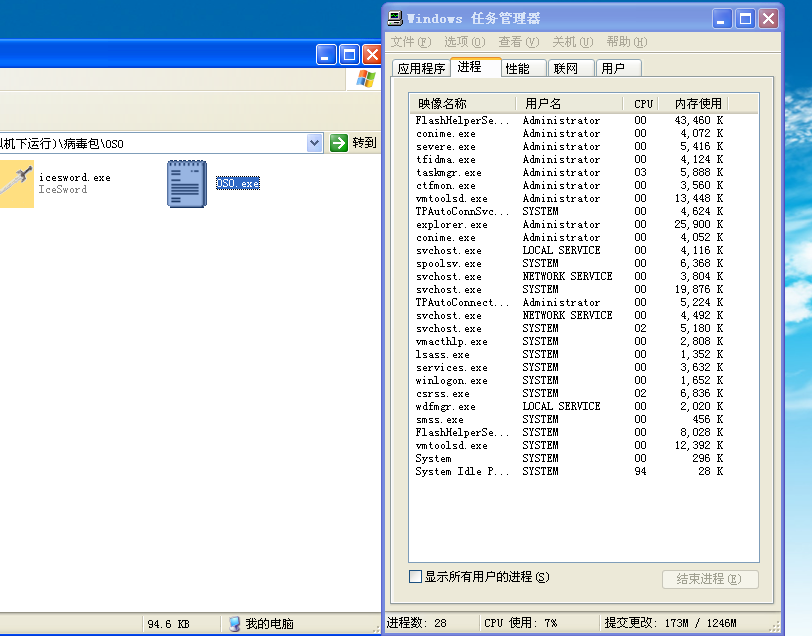
Task: Sort processes by CPU column header
Action: click(643, 103)
